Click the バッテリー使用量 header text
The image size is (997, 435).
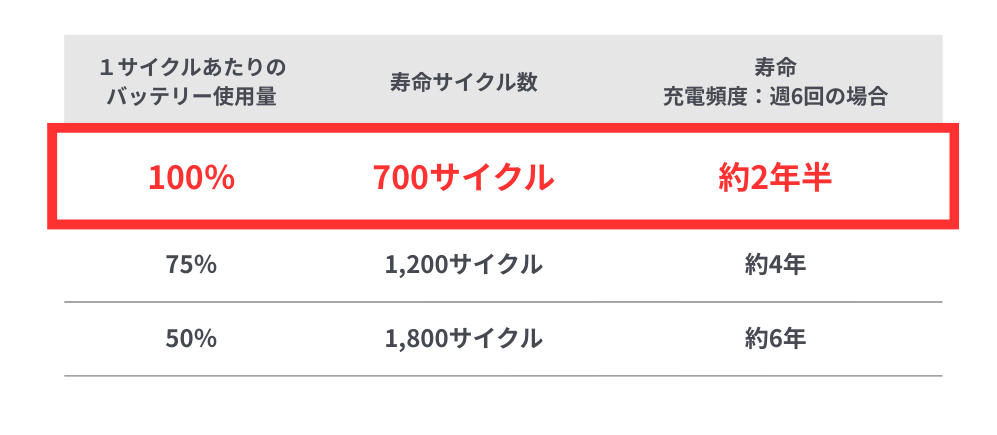(x=192, y=96)
